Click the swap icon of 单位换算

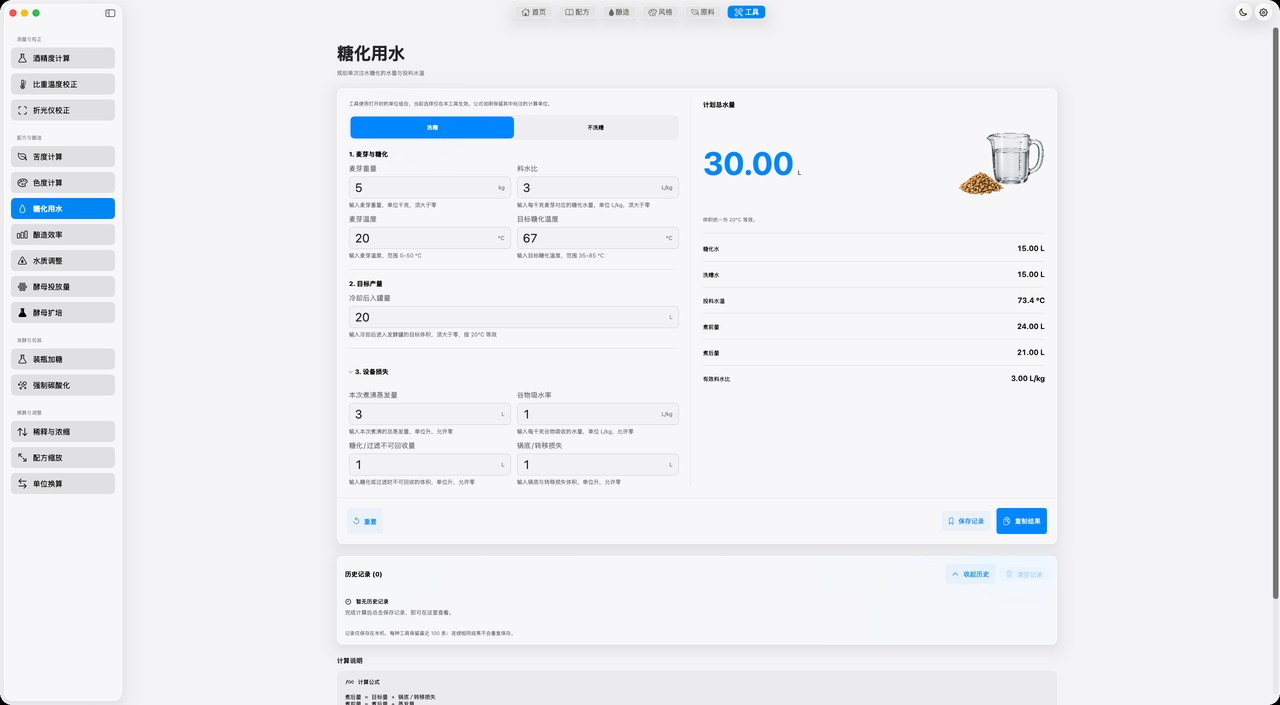click(22, 484)
